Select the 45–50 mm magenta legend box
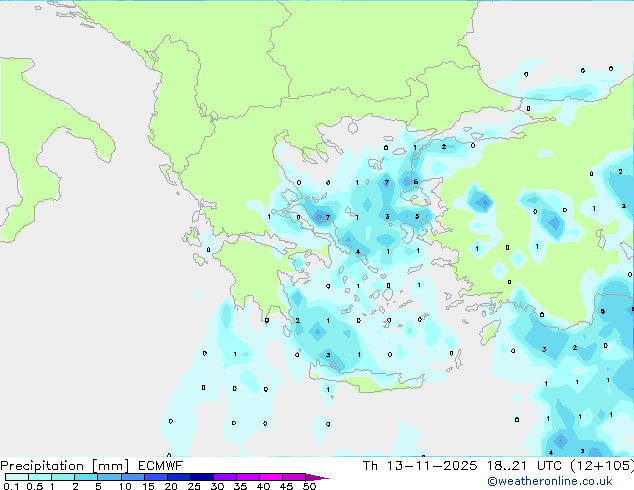The width and height of the screenshot is (634, 490). pyautogui.click(x=294, y=477)
